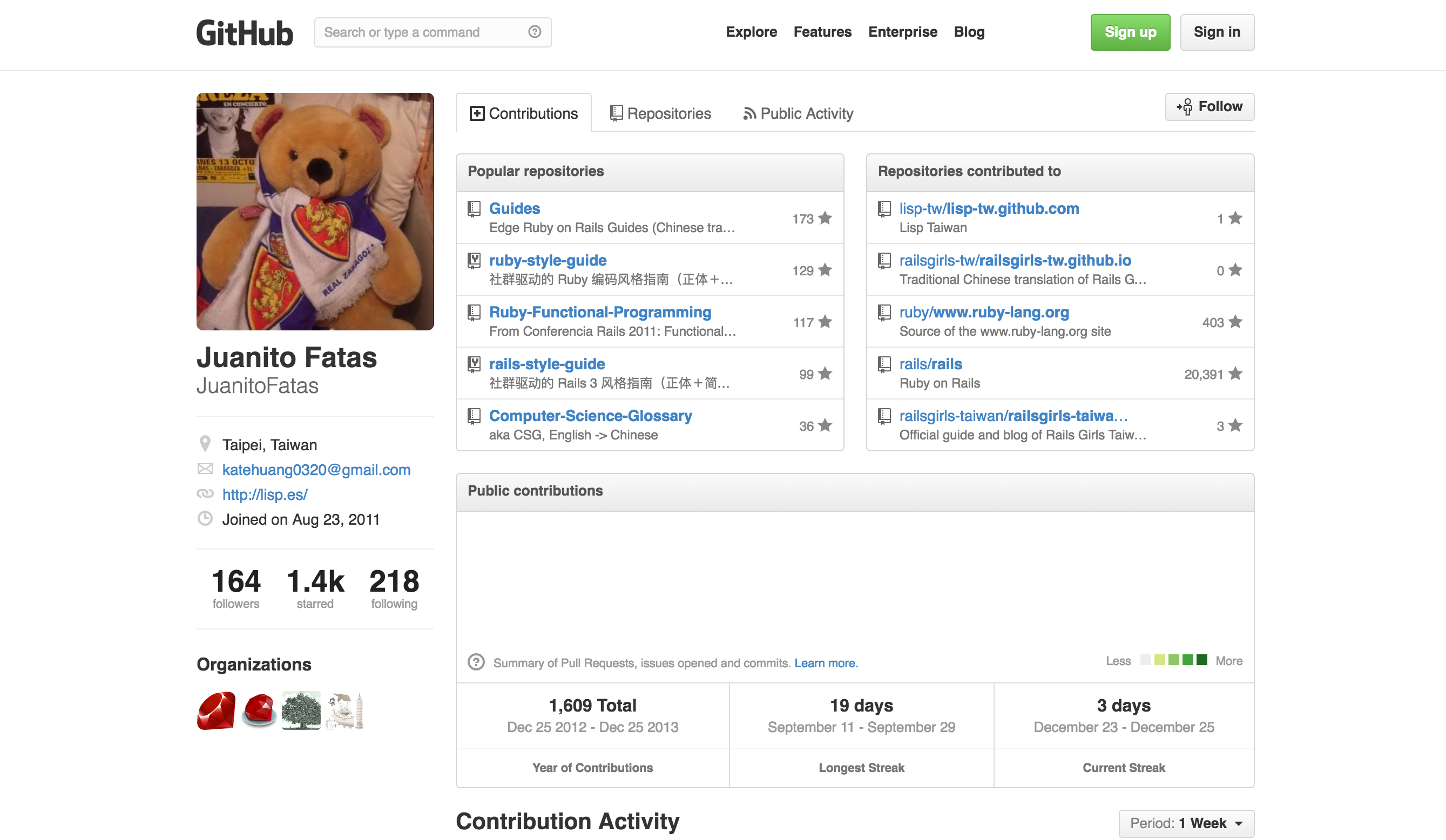1446x840 pixels.
Task: Open Blog in the top navigation
Action: coord(969,32)
